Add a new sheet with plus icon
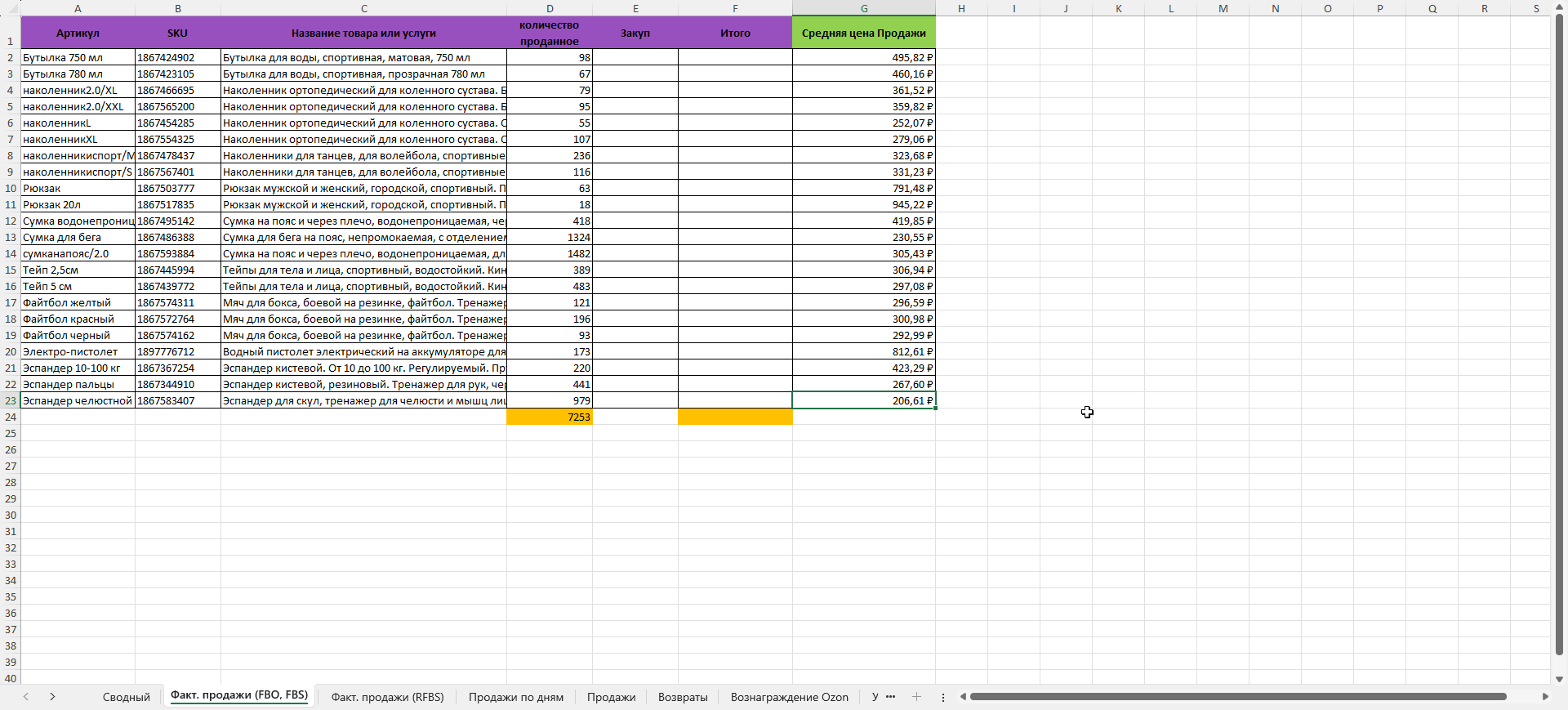Screen dimensions: 1568x710 916,697
